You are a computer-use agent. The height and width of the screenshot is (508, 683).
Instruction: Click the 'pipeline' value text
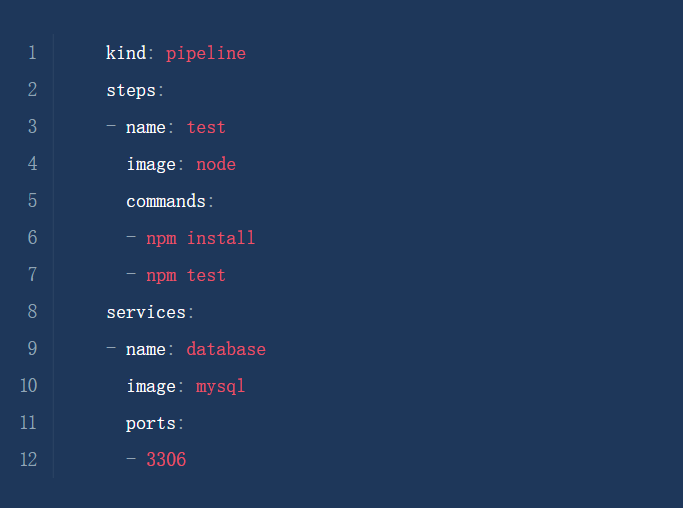click(206, 53)
